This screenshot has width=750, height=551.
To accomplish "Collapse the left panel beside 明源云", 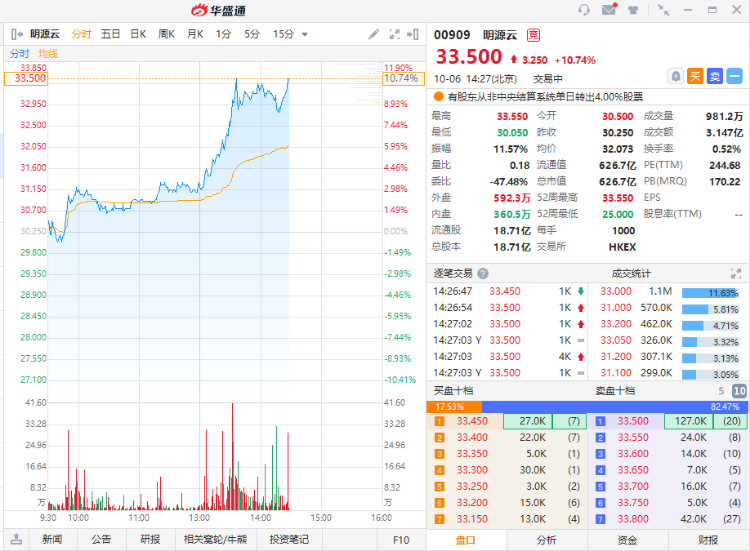I will coord(17,34).
